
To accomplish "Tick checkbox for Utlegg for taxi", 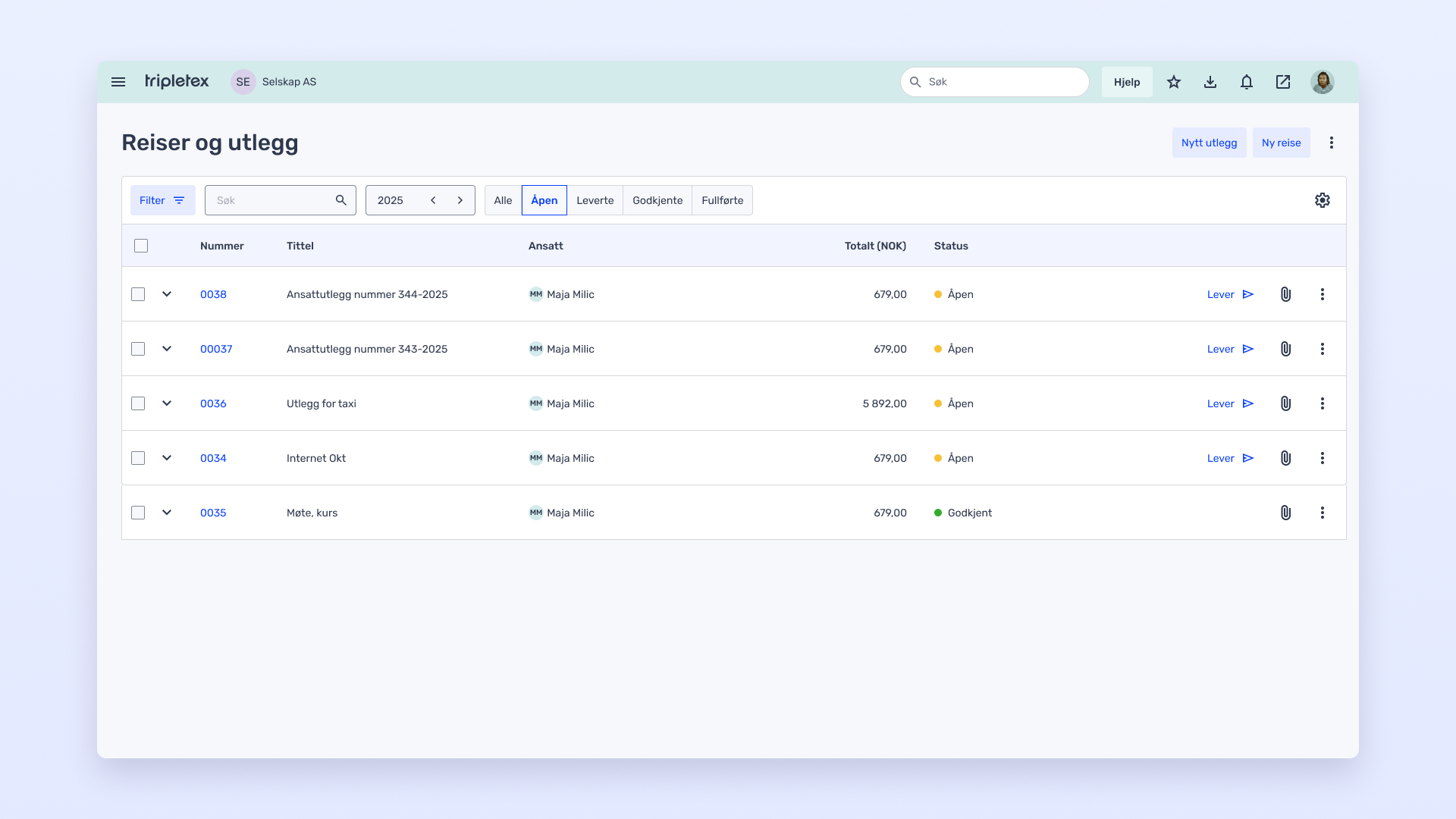I will point(138,403).
